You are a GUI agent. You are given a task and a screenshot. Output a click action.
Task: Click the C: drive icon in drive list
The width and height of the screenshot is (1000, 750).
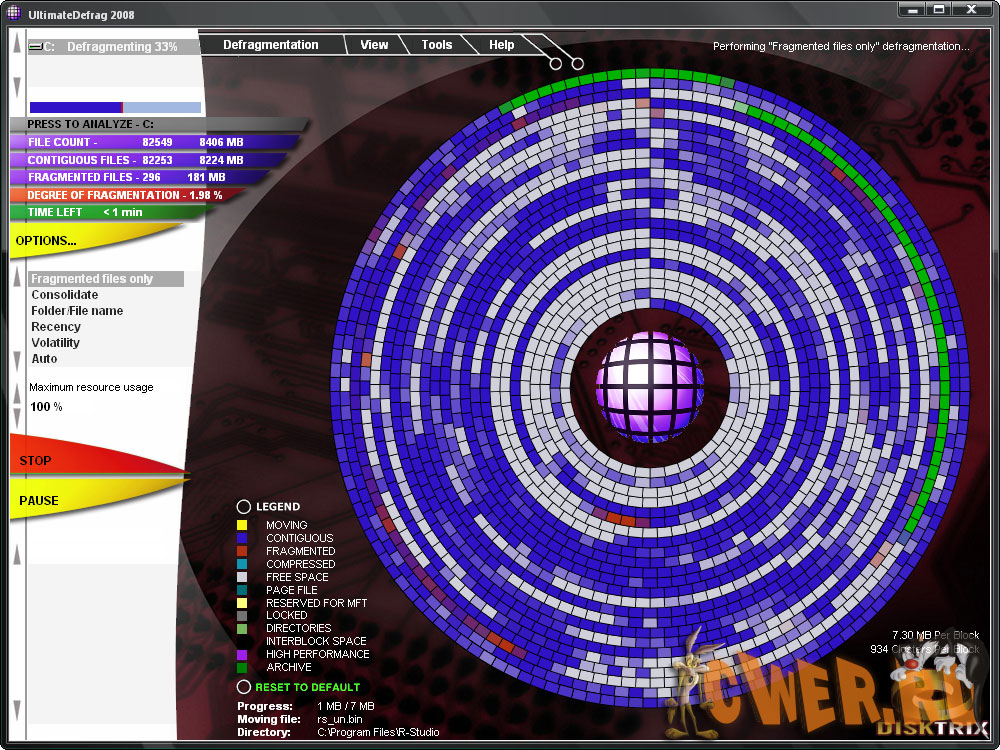(36, 47)
